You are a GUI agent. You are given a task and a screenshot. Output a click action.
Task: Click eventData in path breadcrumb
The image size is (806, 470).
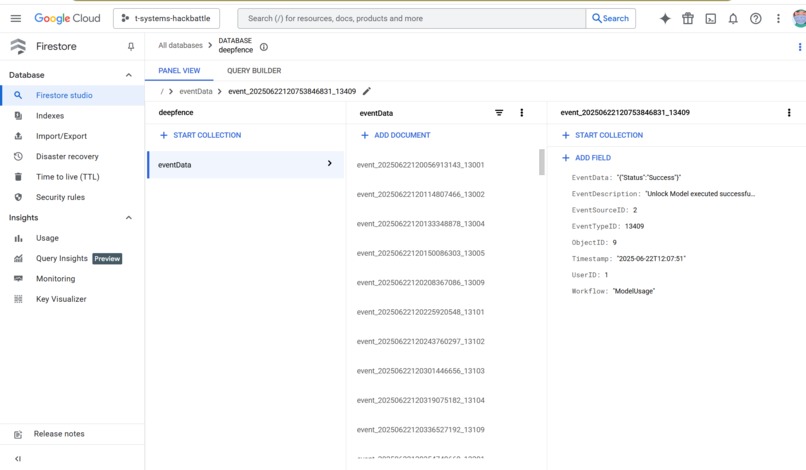point(195,91)
